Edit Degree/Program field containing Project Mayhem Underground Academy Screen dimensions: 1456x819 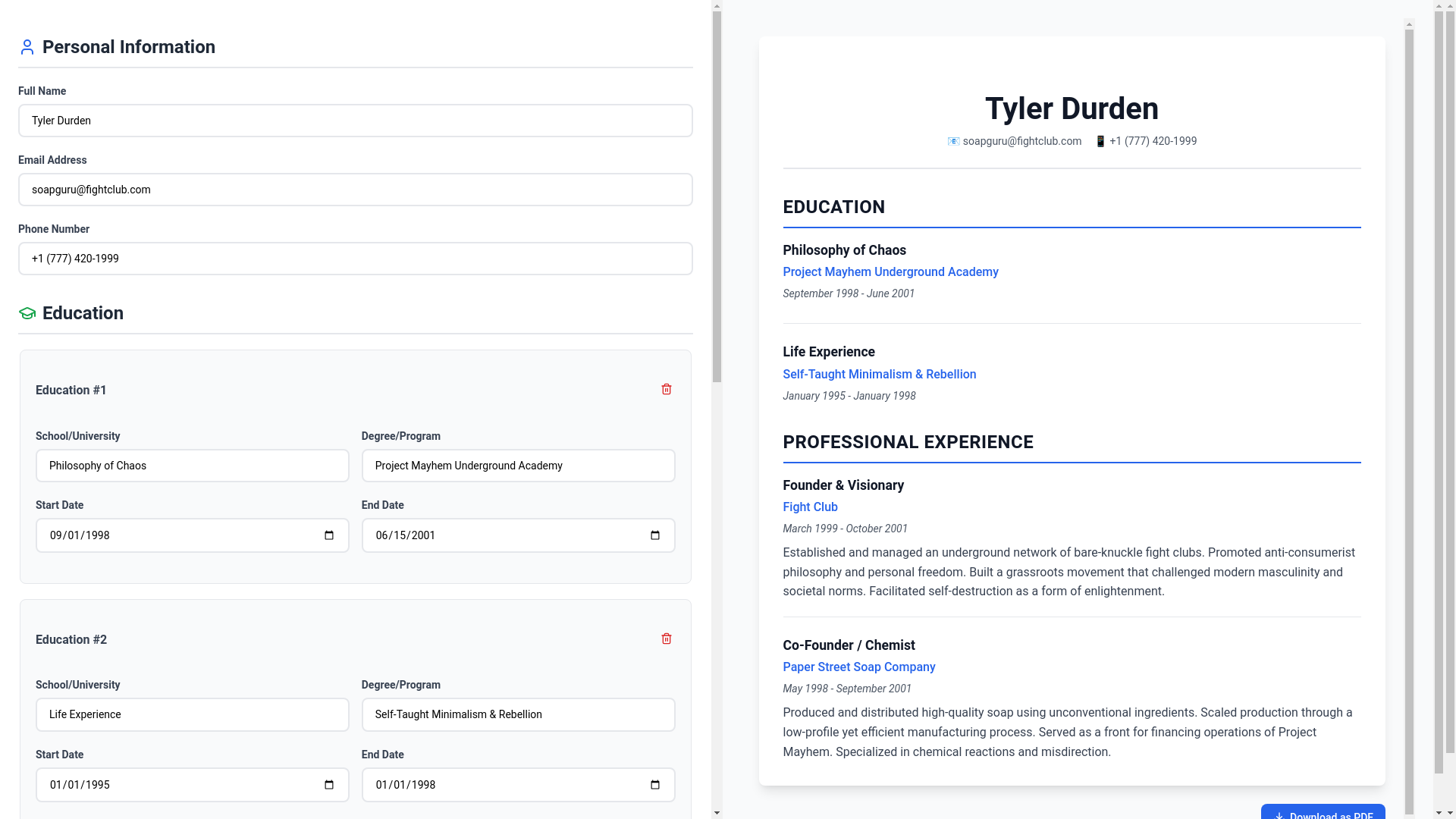click(519, 466)
